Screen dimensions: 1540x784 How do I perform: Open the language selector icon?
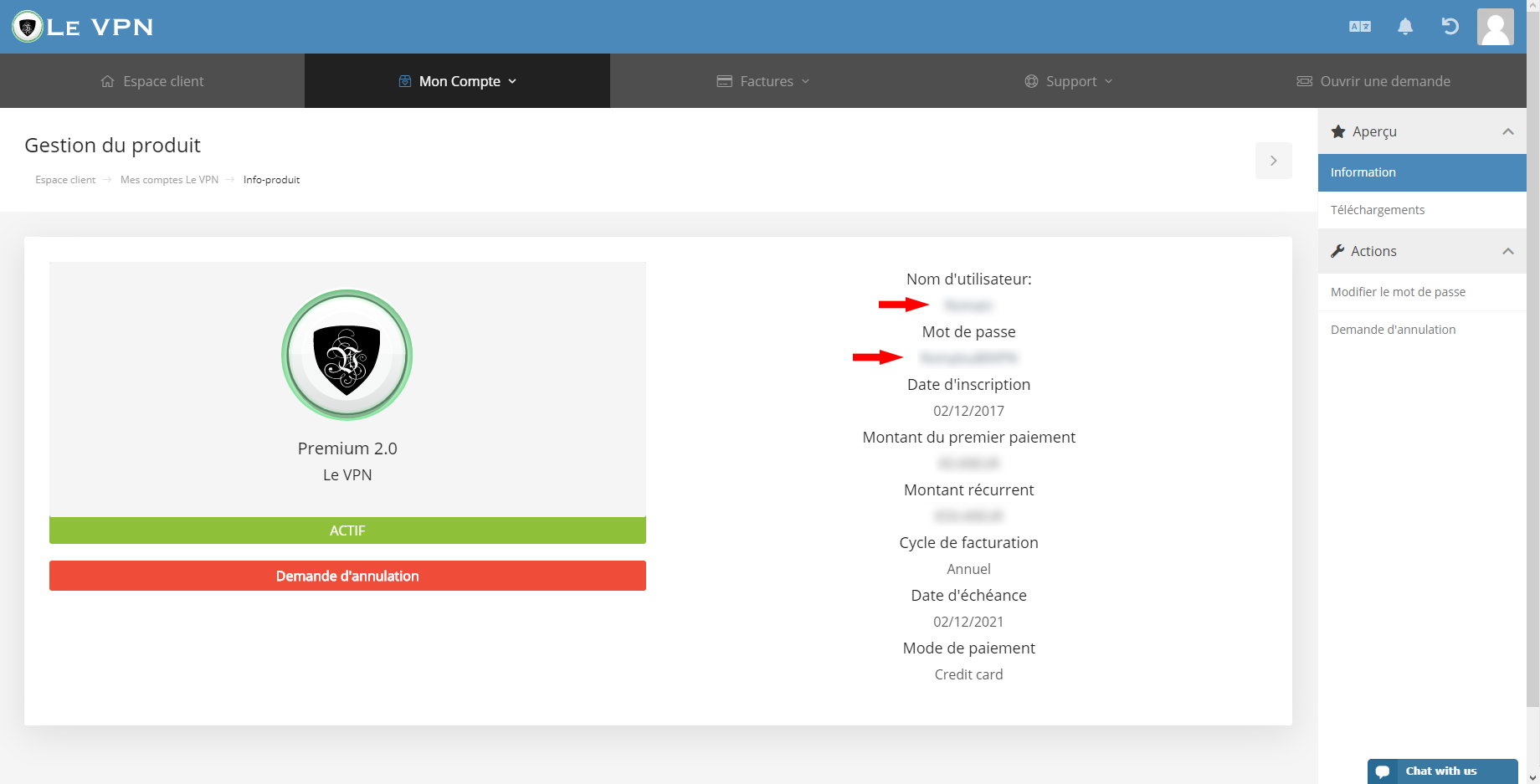(1360, 27)
